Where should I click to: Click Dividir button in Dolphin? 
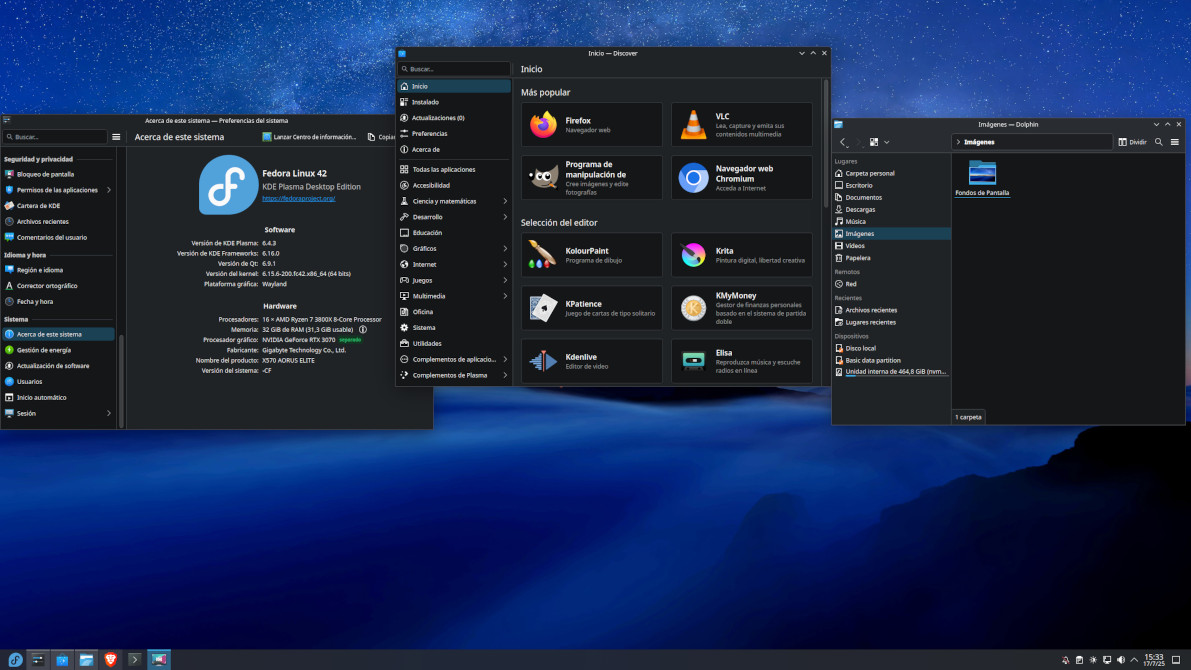point(1133,142)
